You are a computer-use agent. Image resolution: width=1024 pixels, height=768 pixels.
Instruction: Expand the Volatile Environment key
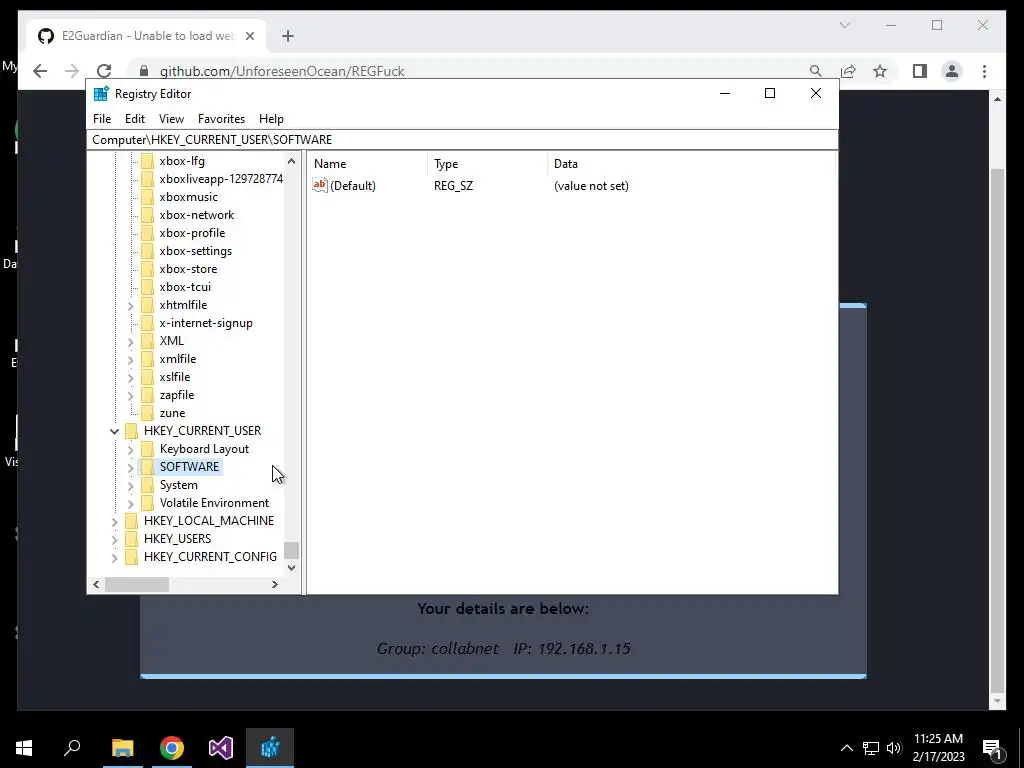(130, 503)
